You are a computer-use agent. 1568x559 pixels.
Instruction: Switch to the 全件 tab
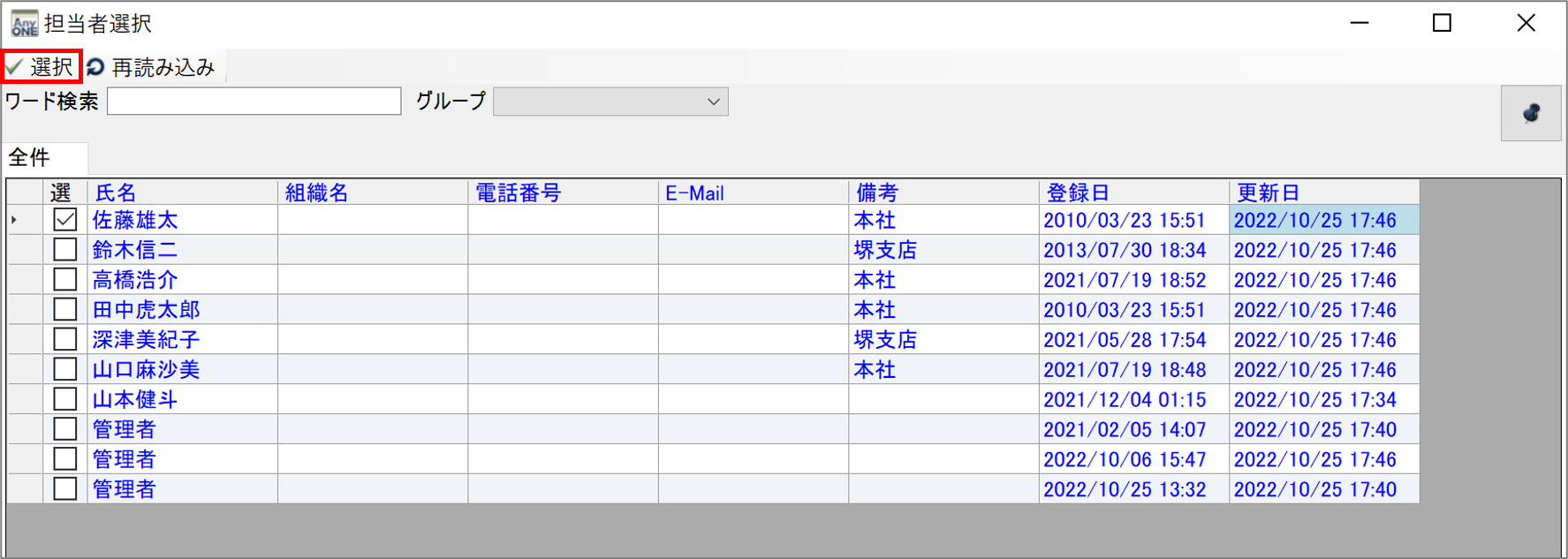click(x=30, y=158)
